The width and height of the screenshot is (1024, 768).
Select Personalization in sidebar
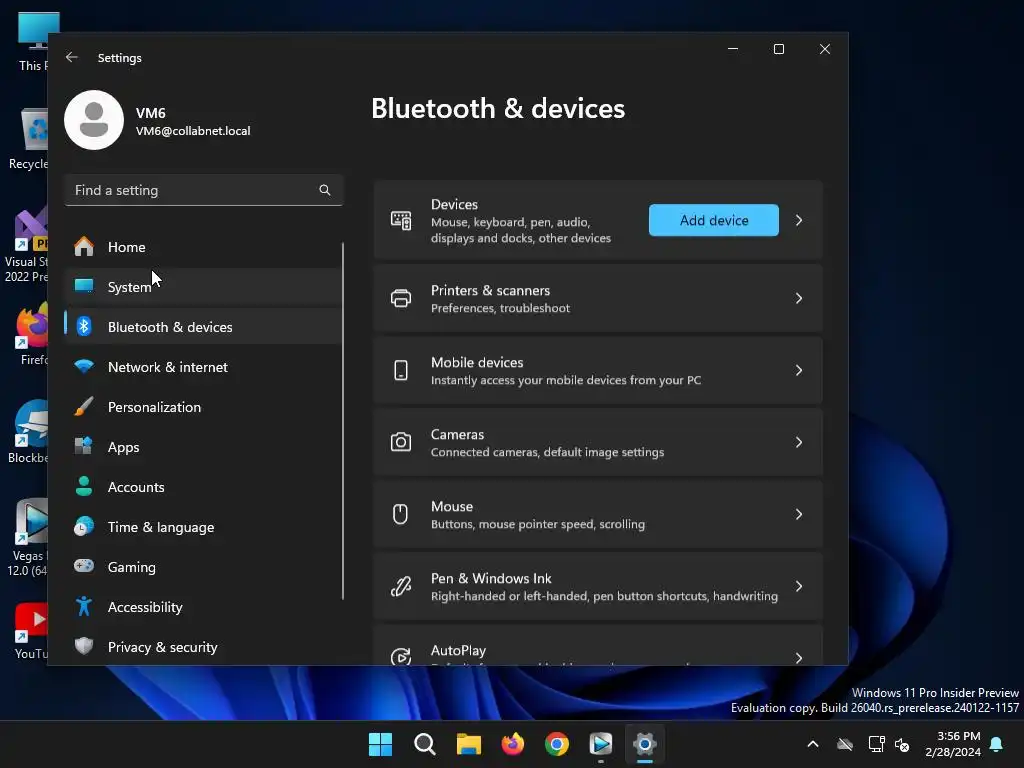[203, 407]
